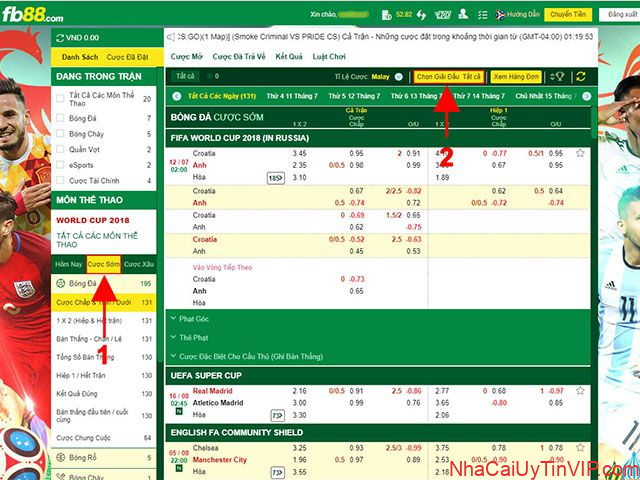Check Tất Cả Các Môn Thể Thao checkbox

[x=60, y=98]
